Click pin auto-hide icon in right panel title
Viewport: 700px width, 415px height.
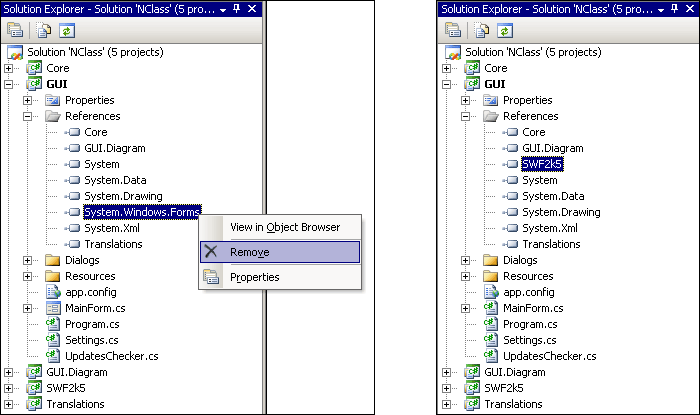(x=675, y=9)
